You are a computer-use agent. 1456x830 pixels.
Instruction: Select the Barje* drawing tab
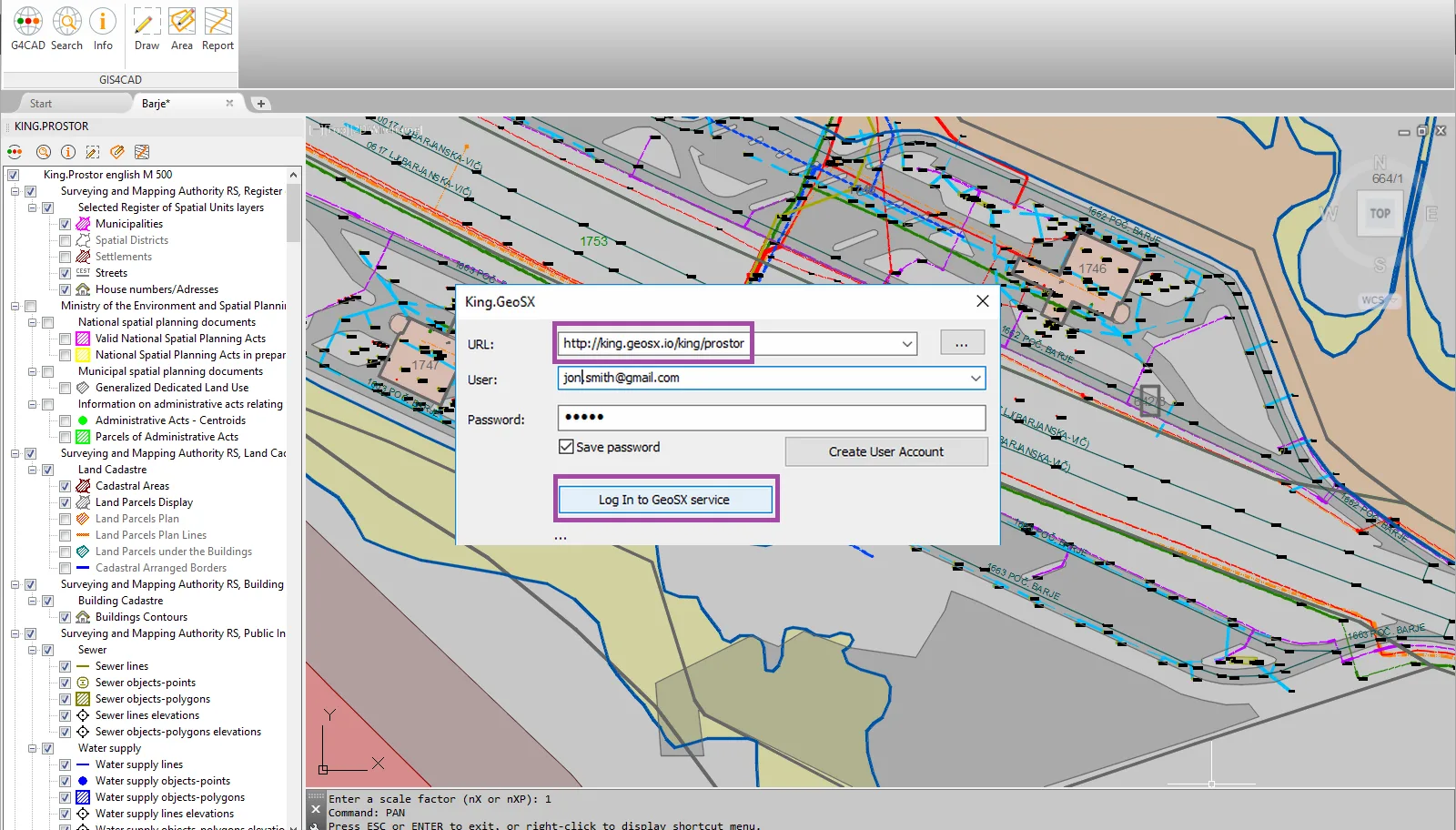click(x=156, y=104)
